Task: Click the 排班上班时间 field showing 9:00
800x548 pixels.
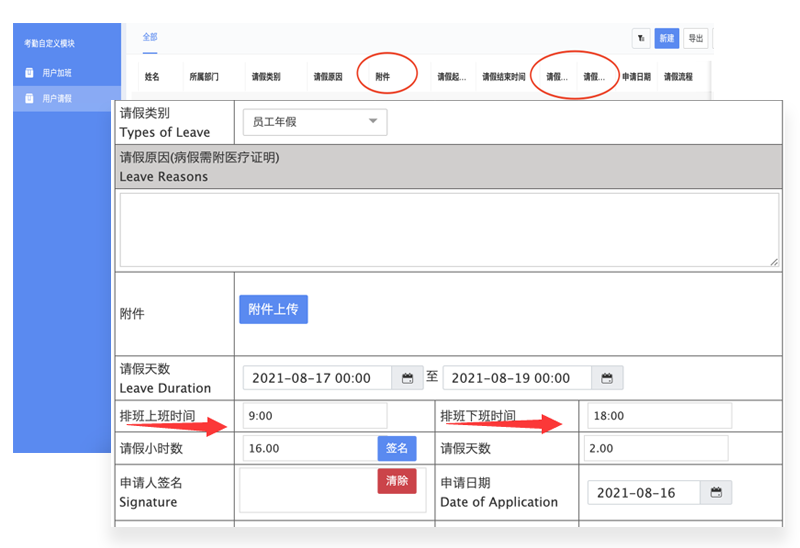Action: (x=315, y=416)
